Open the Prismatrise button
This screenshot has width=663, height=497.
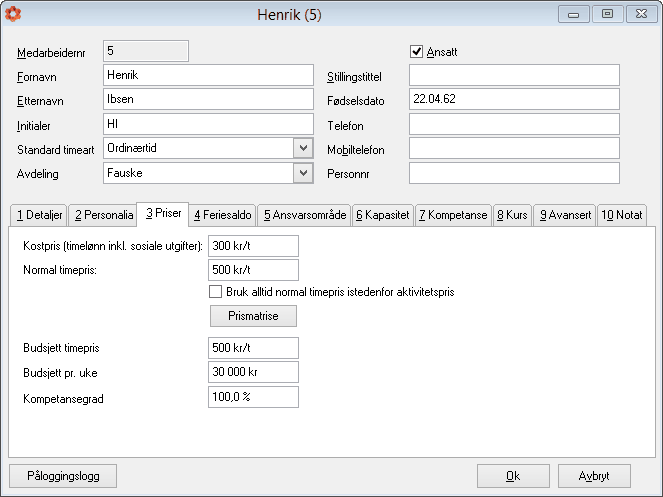253,316
